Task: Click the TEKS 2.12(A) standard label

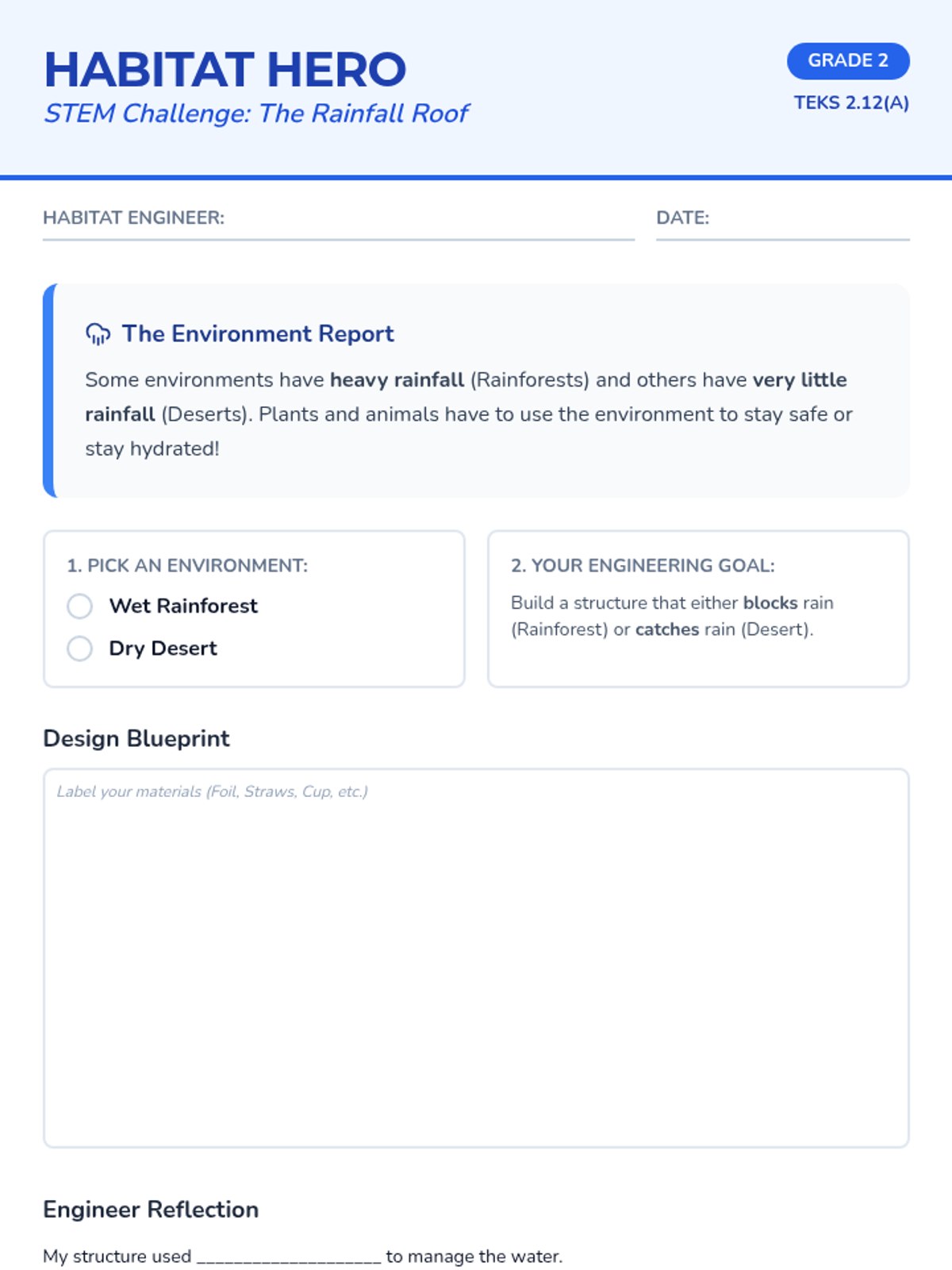Action: pyautogui.click(x=850, y=103)
